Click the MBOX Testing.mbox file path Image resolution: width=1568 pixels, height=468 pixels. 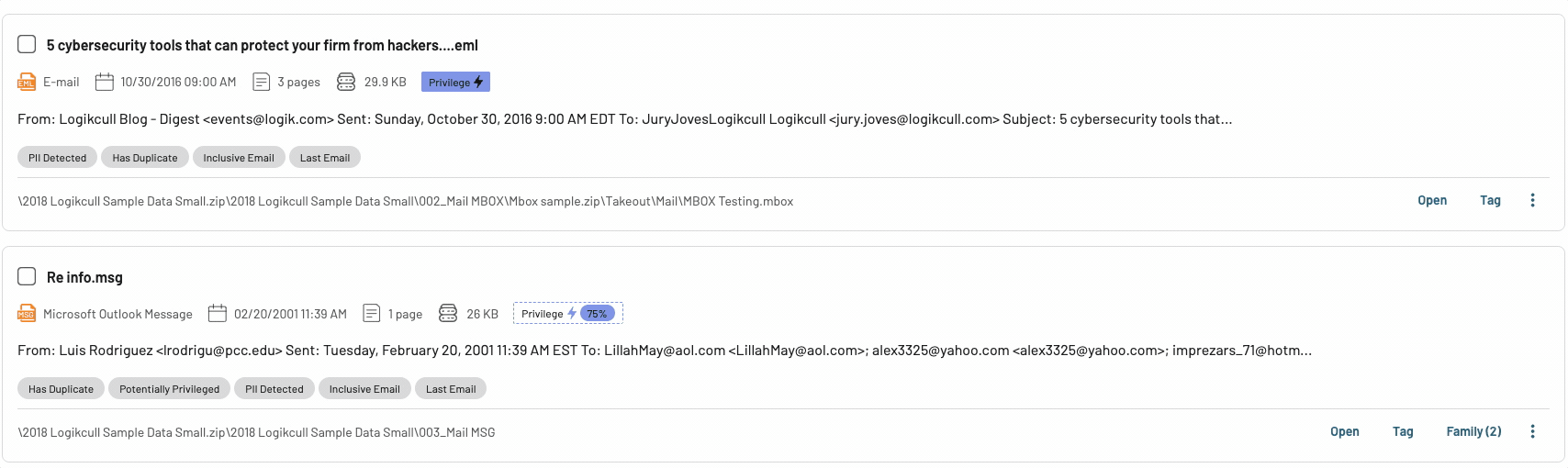pyautogui.click(x=406, y=201)
